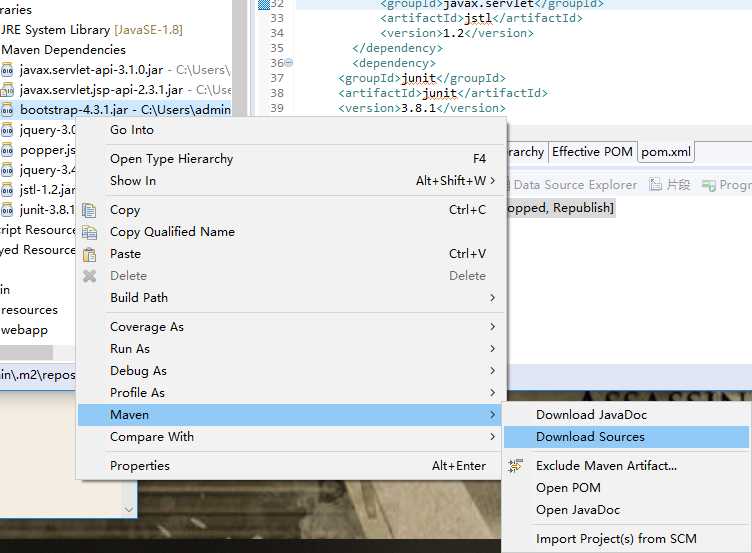
Task: Expand the Debug As submenu
Action: (291, 371)
